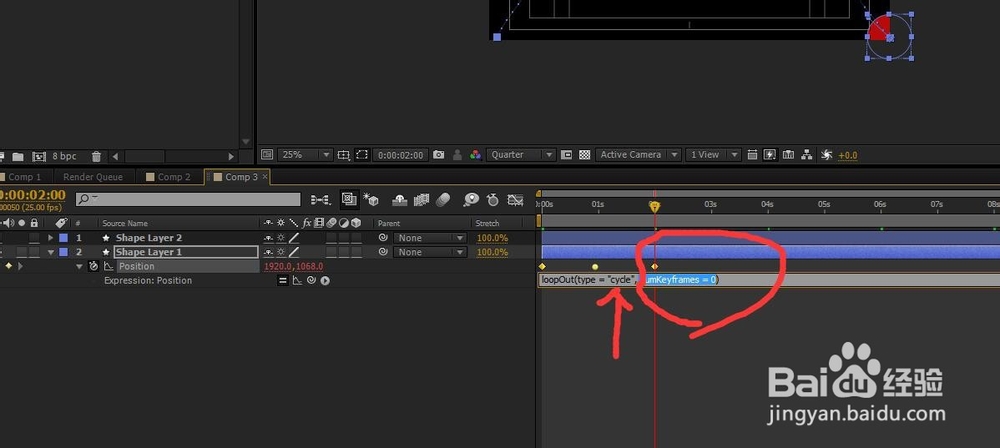Enable the Motion Blur timeline icon
This screenshot has width=1000, height=448.
443,200
